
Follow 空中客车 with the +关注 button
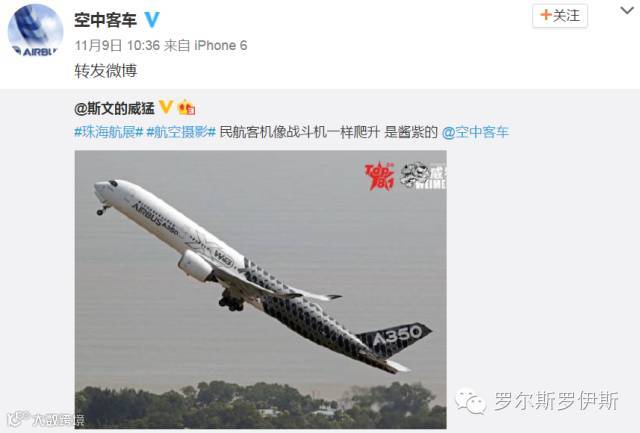coord(560,16)
